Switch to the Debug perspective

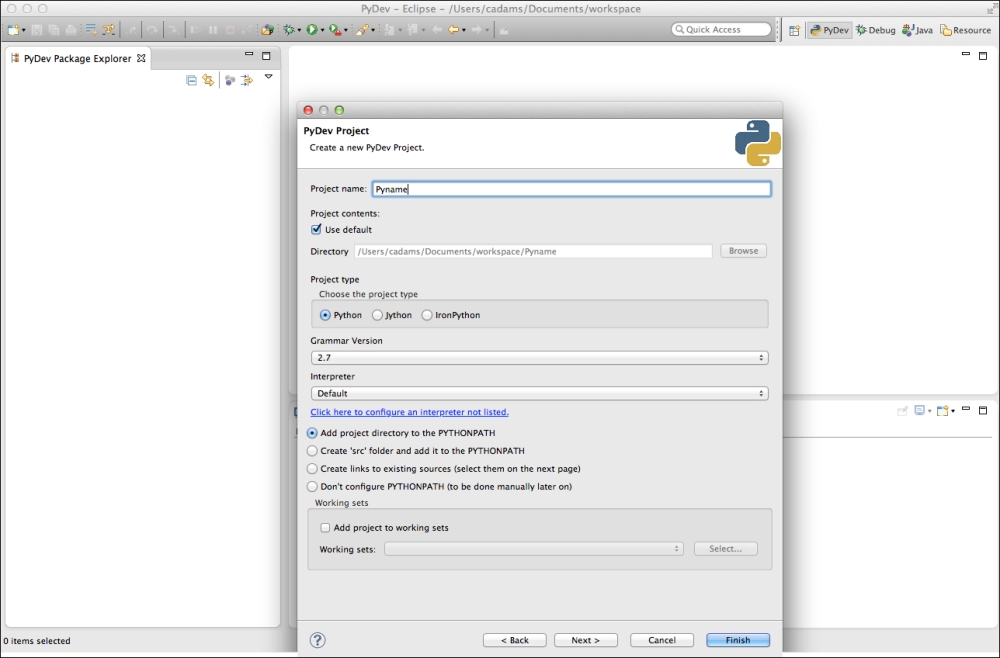point(876,30)
